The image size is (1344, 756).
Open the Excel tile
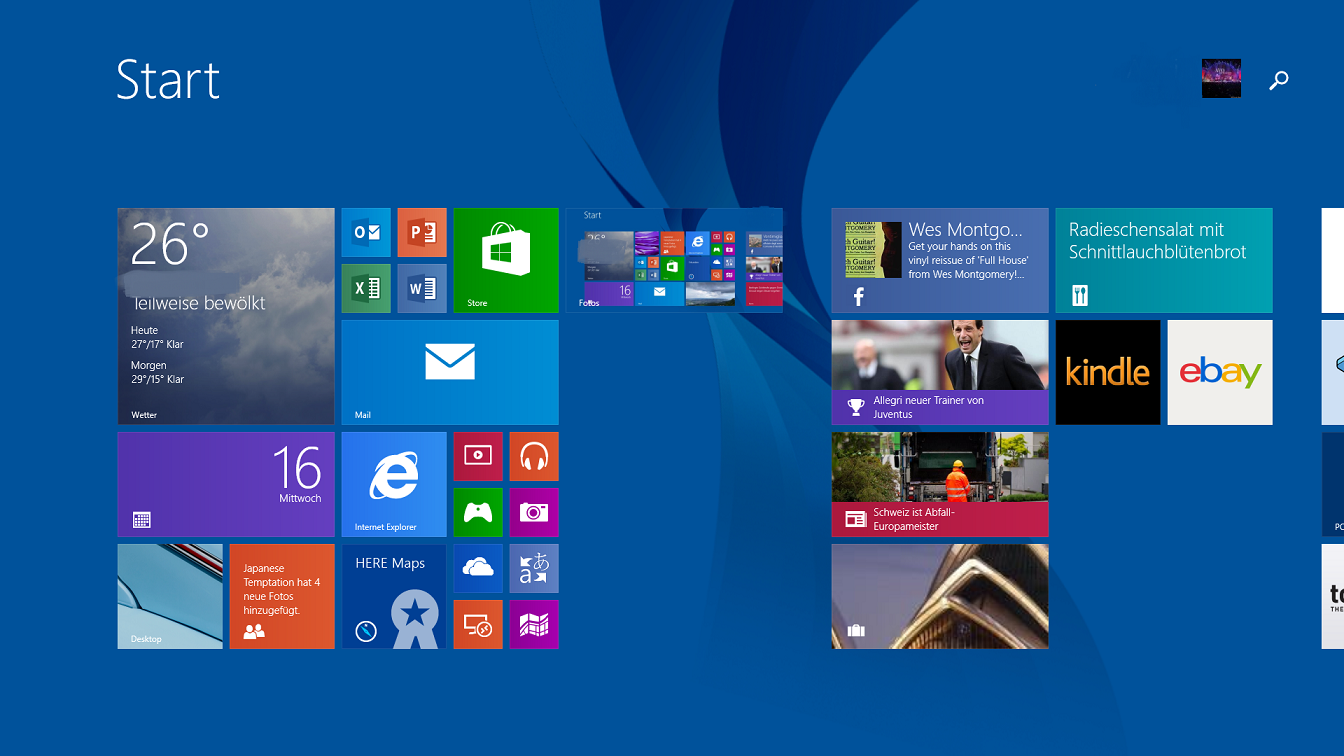coord(366,289)
